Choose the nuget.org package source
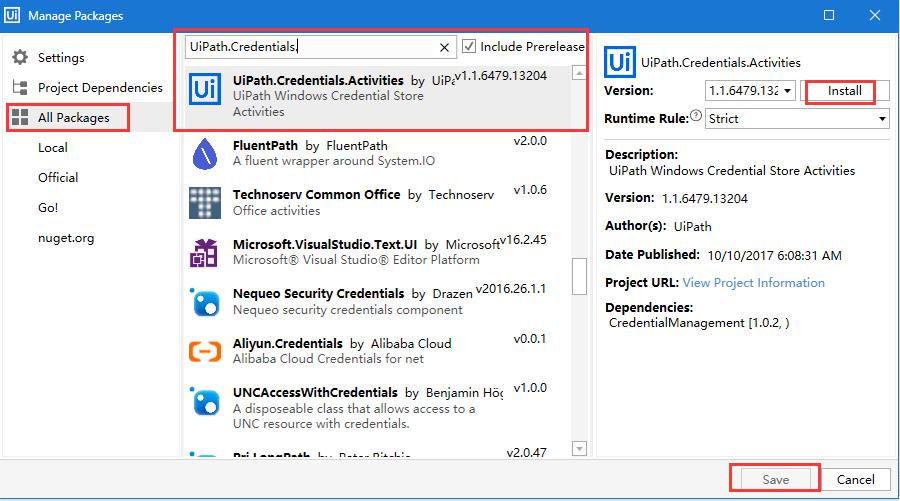This screenshot has height=501, width=900. click(x=65, y=238)
